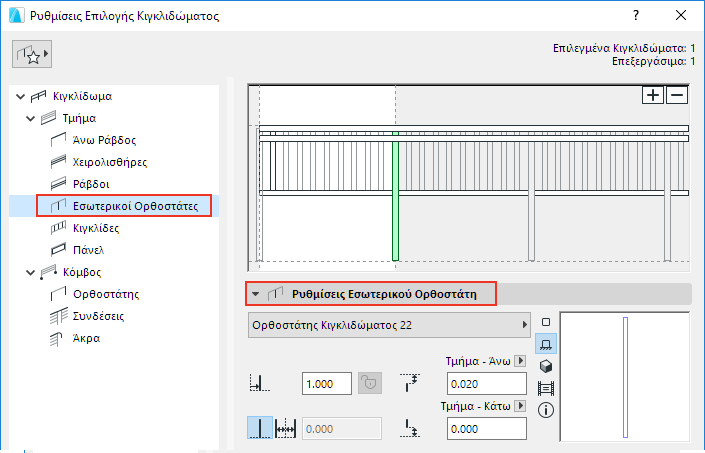The height and width of the screenshot is (453, 705).
Task: Click the Τμήμα tree item
Action: 79,118
